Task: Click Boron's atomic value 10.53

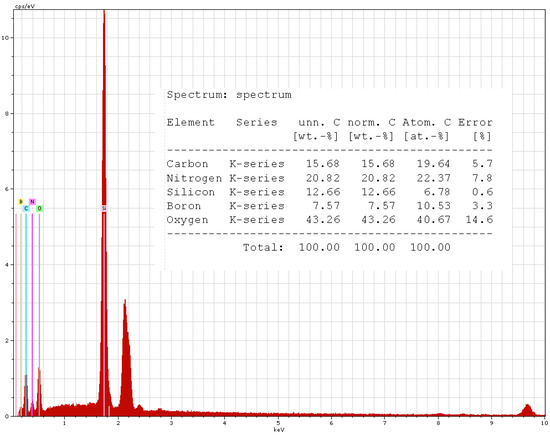Action: 433,206
